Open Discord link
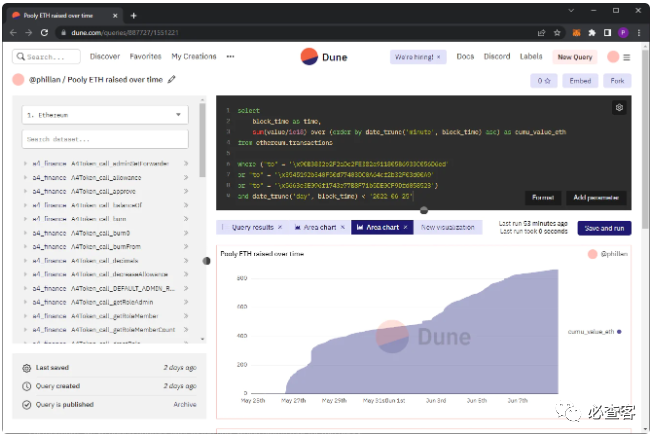This screenshot has height=440, width=656. 497,56
